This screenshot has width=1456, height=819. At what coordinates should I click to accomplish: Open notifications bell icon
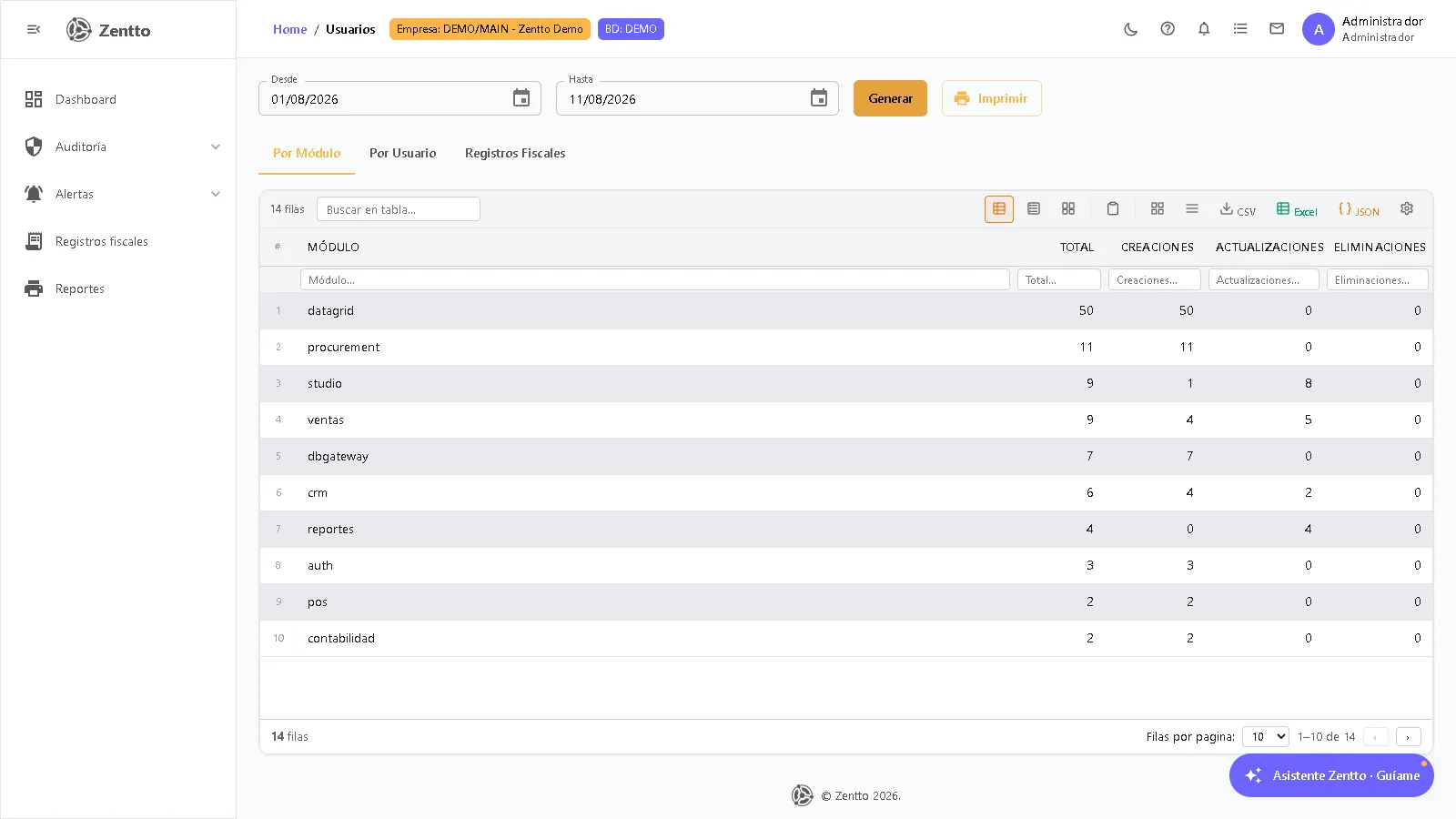pyautogui.click(x=1204, y=29)
